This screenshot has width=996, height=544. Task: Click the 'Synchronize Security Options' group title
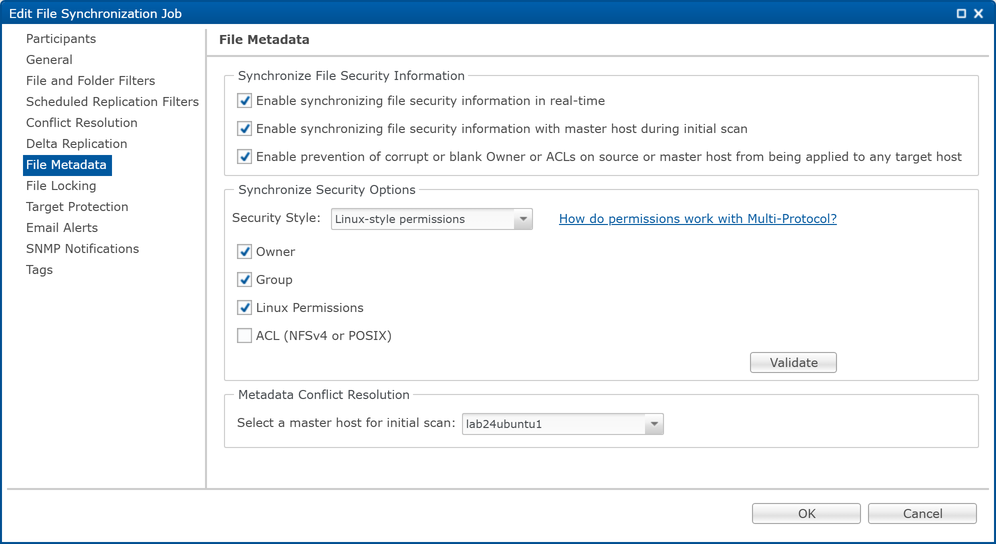click(326, 189)
